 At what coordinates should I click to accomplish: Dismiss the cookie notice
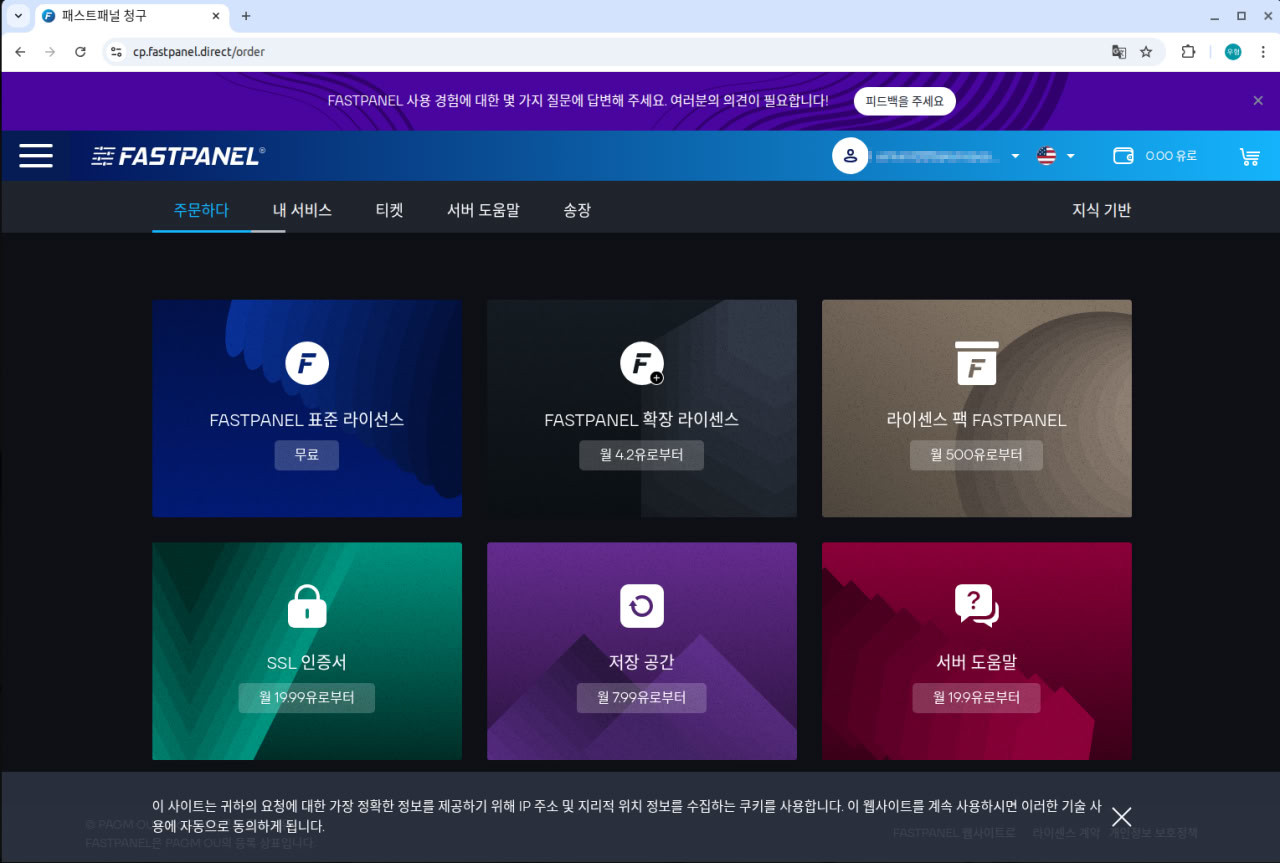1121,816
